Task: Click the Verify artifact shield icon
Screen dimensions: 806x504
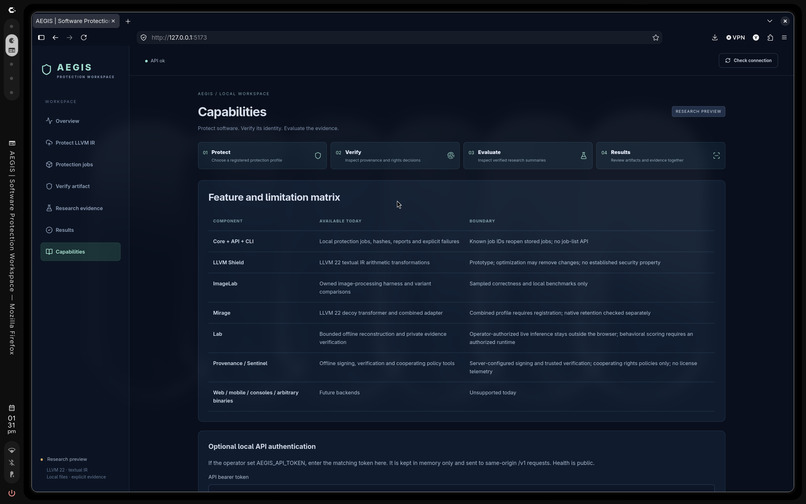Action: tap(49, 186)
